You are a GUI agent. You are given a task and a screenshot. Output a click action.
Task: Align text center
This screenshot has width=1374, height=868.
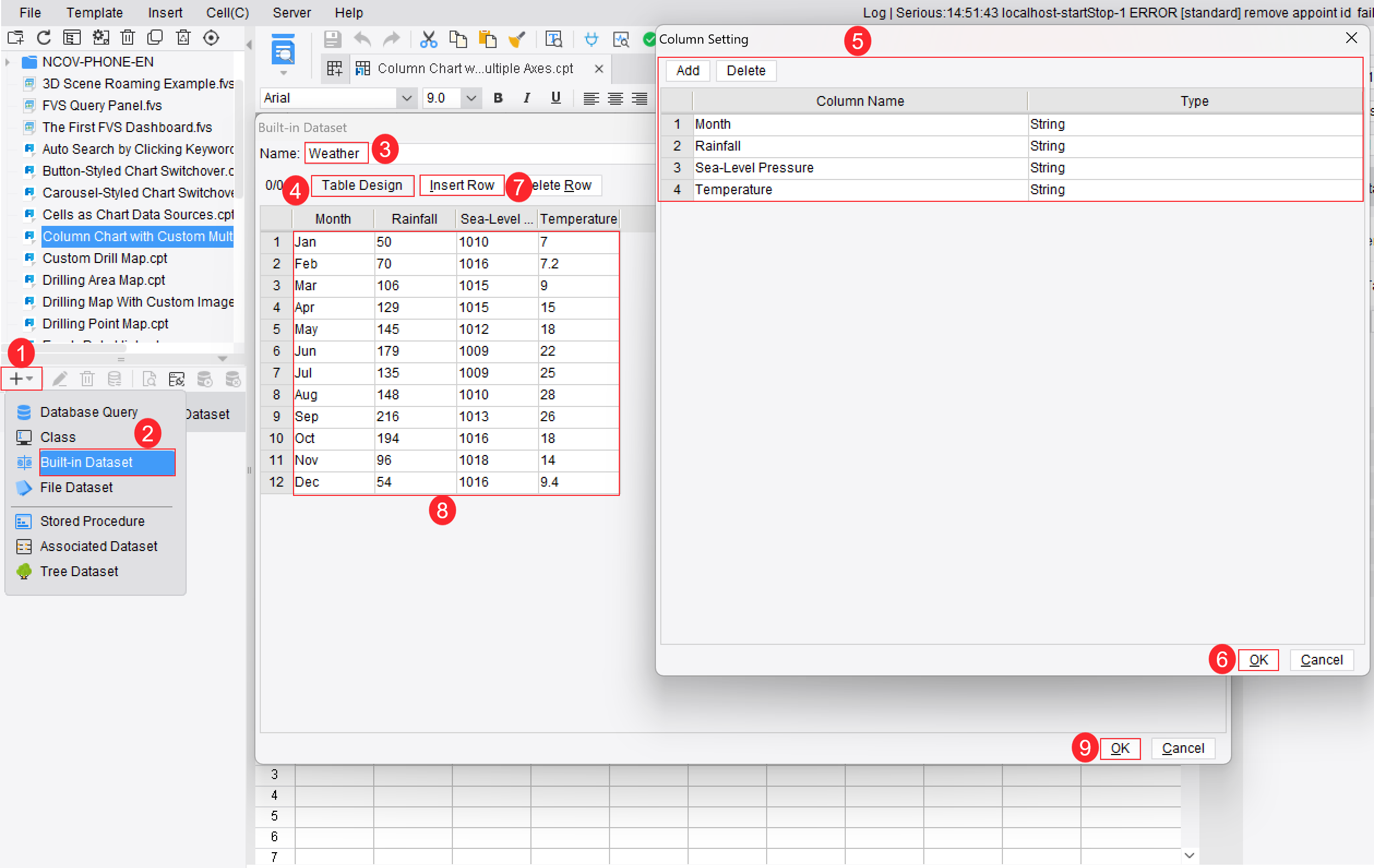615,98
